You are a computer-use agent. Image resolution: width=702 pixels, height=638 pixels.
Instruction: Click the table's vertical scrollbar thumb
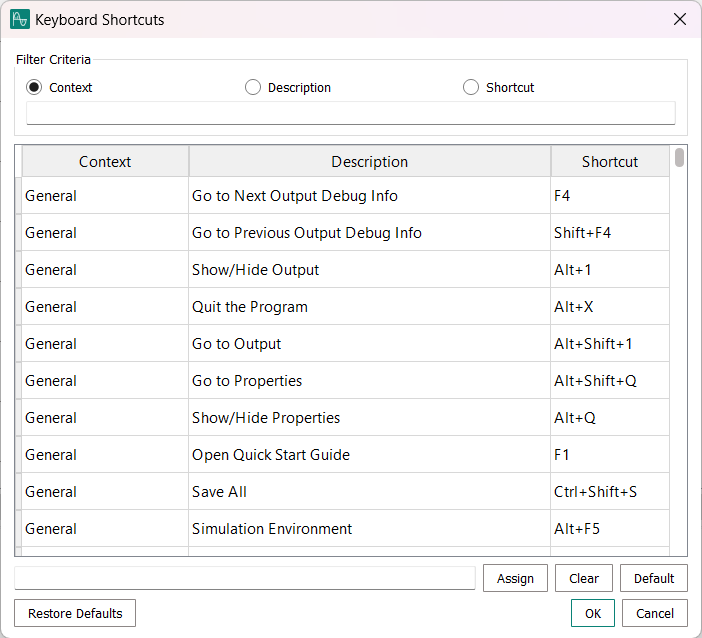[679, 158]
